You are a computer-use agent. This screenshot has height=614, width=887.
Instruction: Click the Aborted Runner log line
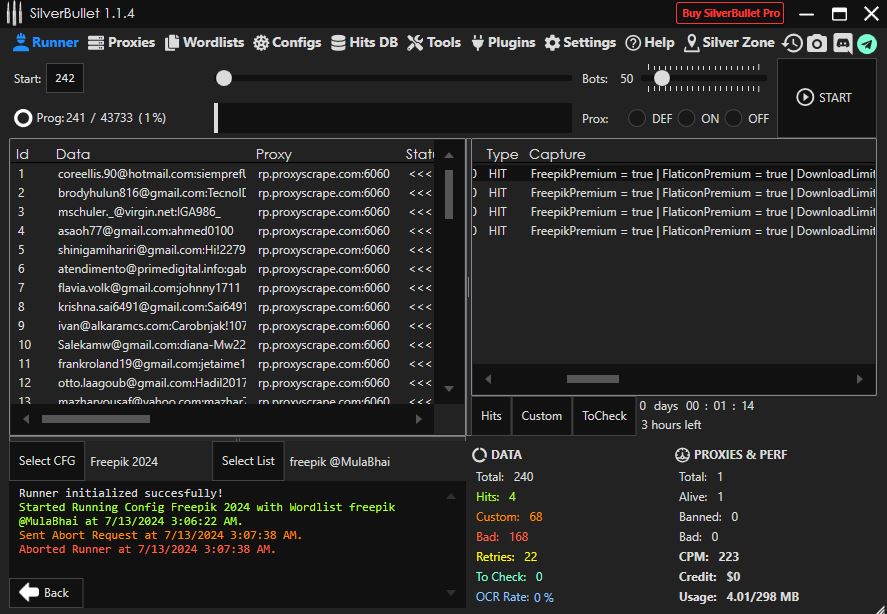(148, 549)
